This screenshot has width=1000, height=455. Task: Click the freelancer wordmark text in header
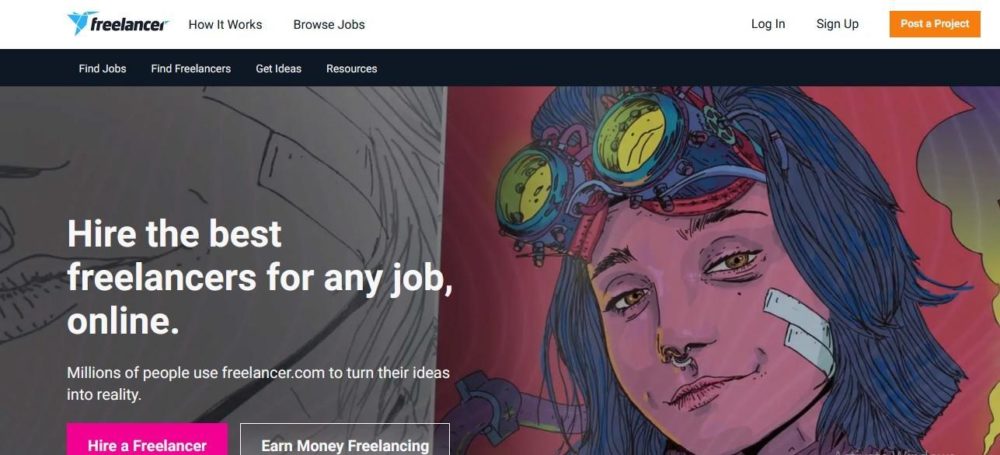tap(129, 25)
